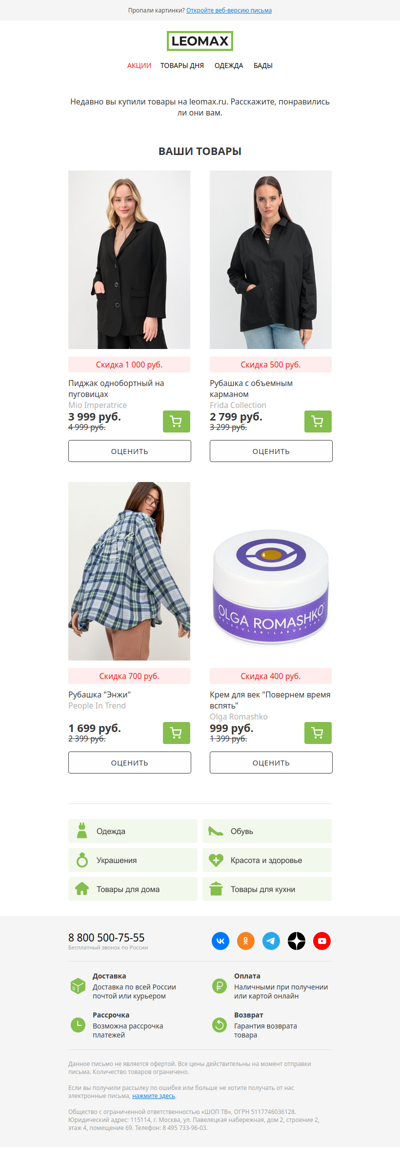Image resolution: width=400 pixels, height=1149 pixels.
Task: Click the LEOMAX logo
Action: [x=200, y=41]
